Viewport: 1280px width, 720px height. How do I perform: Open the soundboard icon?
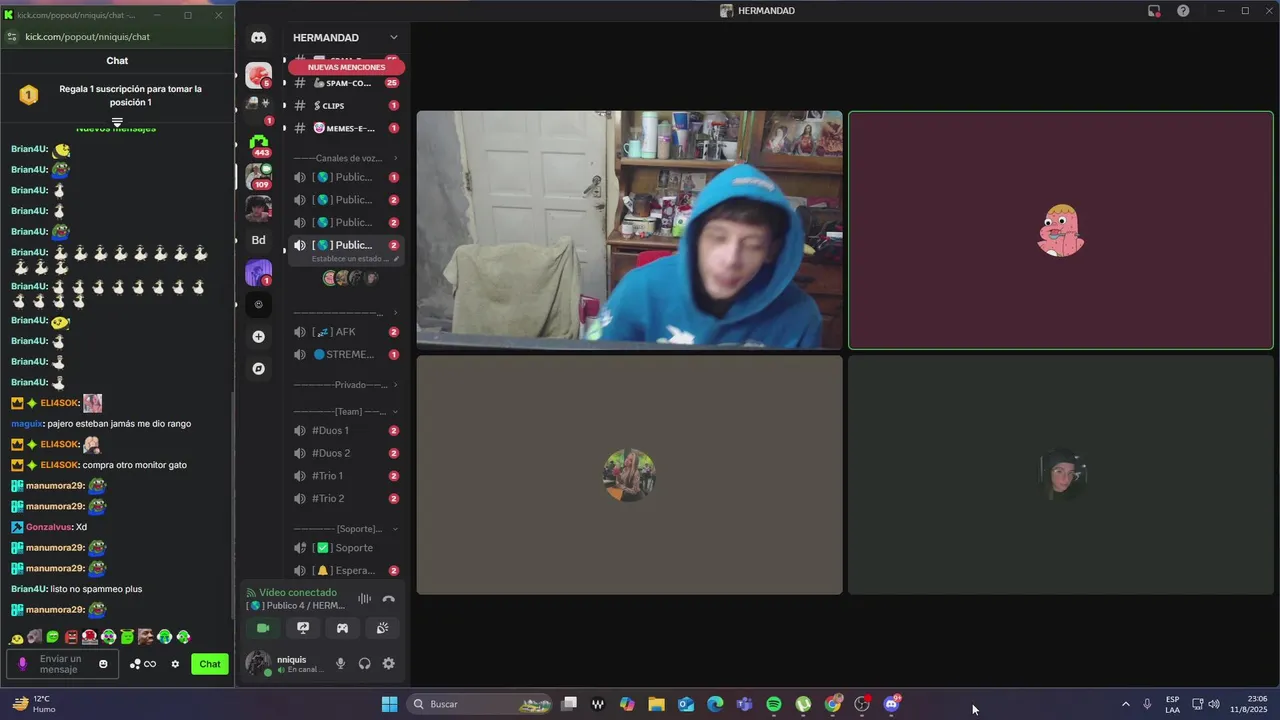[382, 628]
